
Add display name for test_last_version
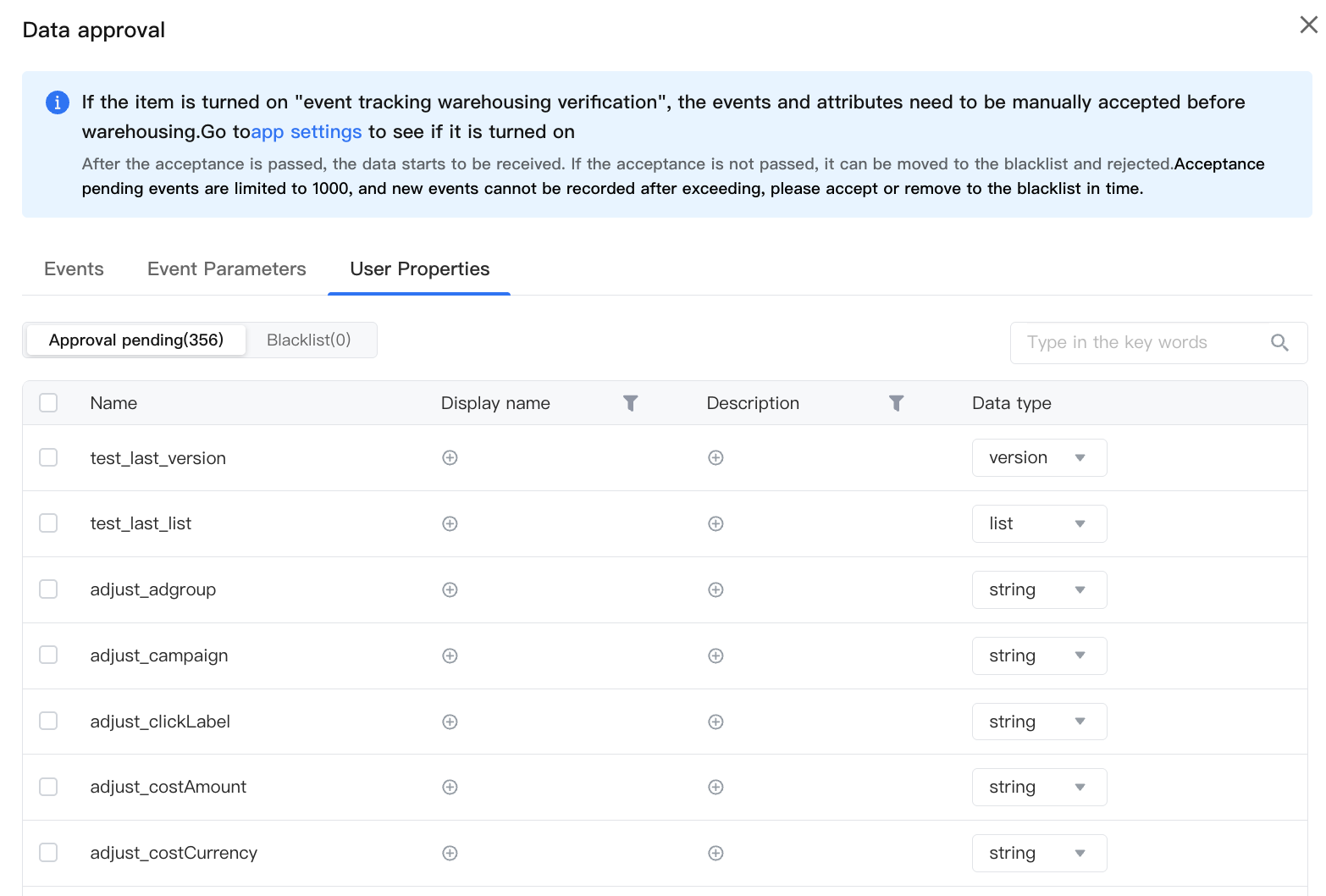tap(450, 457)
